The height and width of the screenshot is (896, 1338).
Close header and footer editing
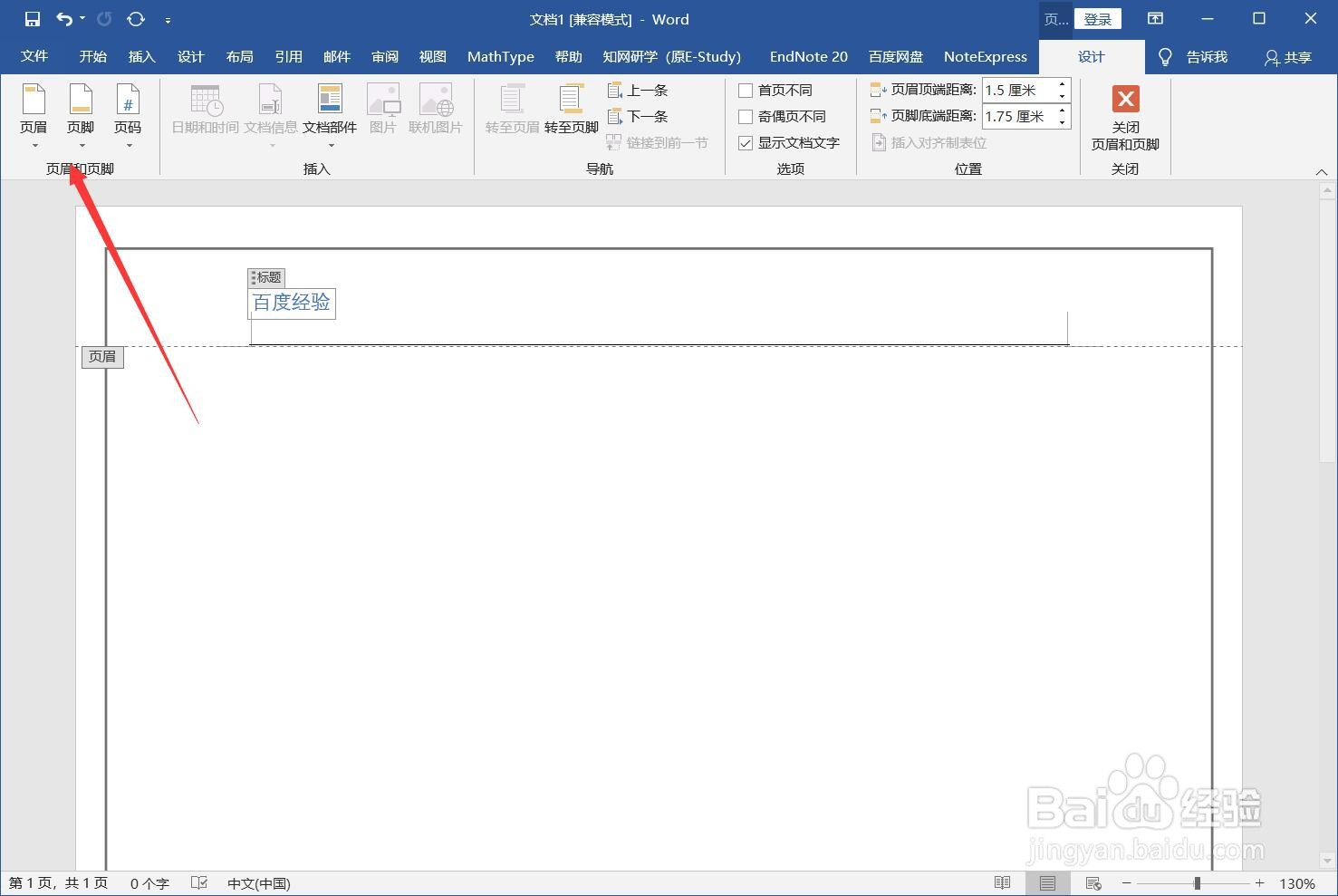pos(1125,118)
